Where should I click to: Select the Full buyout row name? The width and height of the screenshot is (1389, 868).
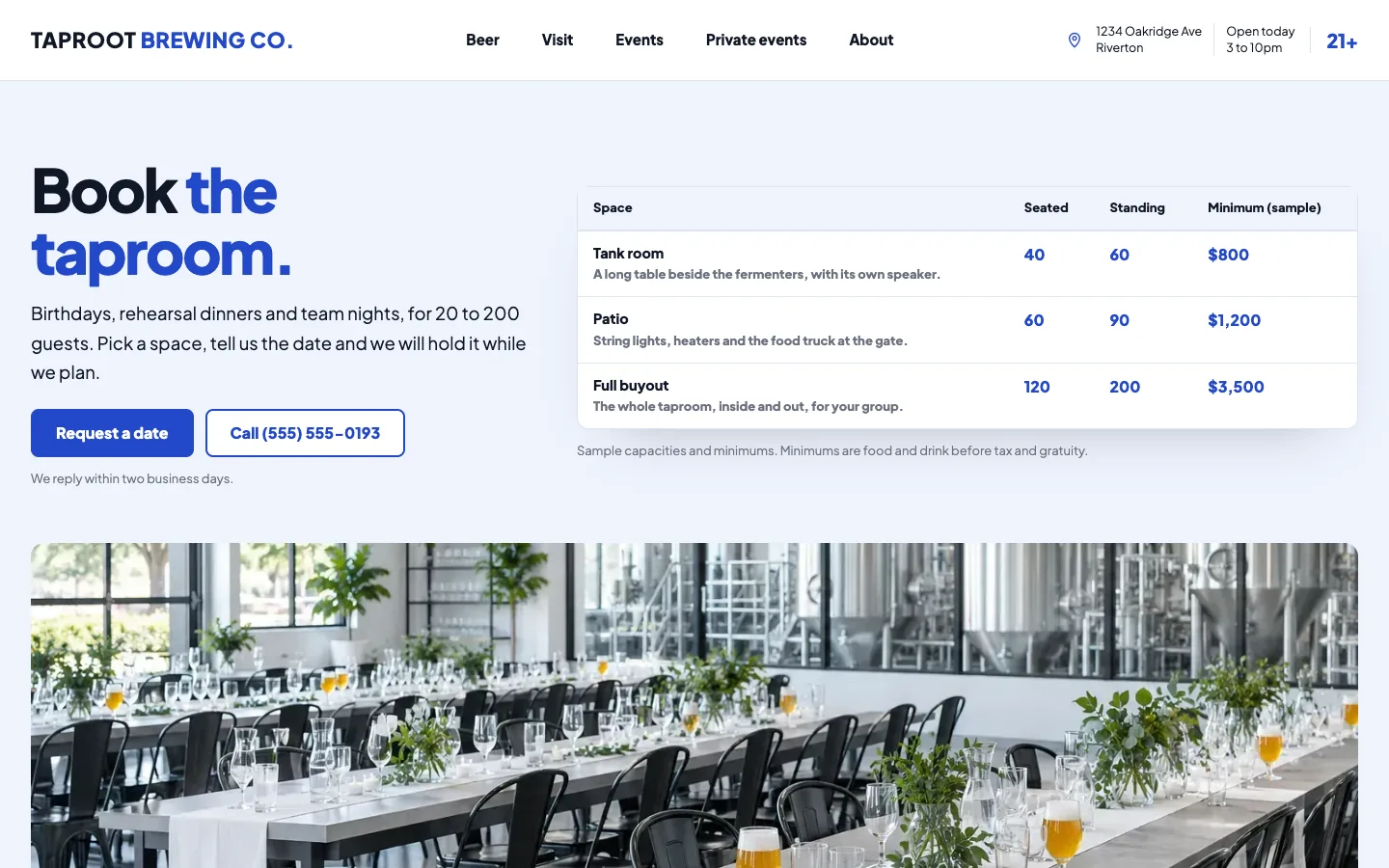tap(631, 386)
